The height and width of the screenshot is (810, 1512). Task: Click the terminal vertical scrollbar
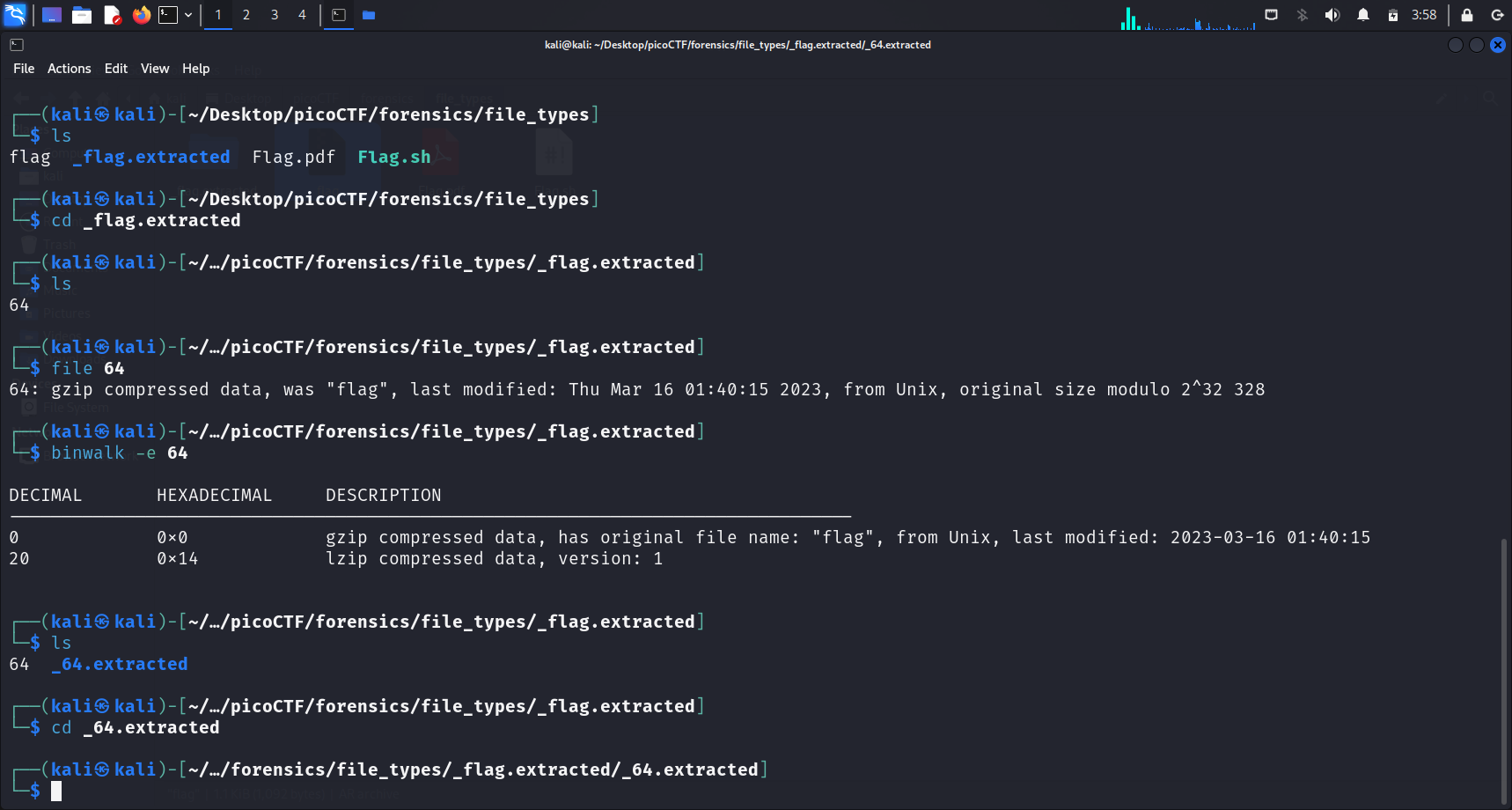(x=1504, y=669)
